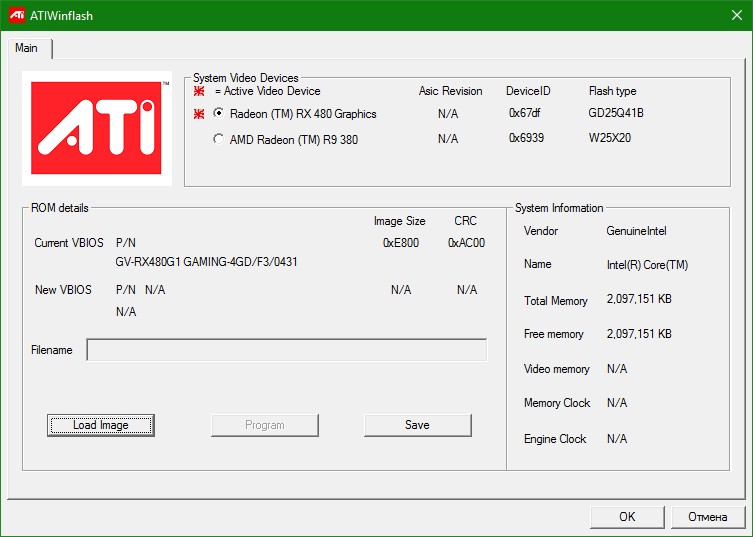
Task: Click the Flash type column header
Action: [612, 91]
